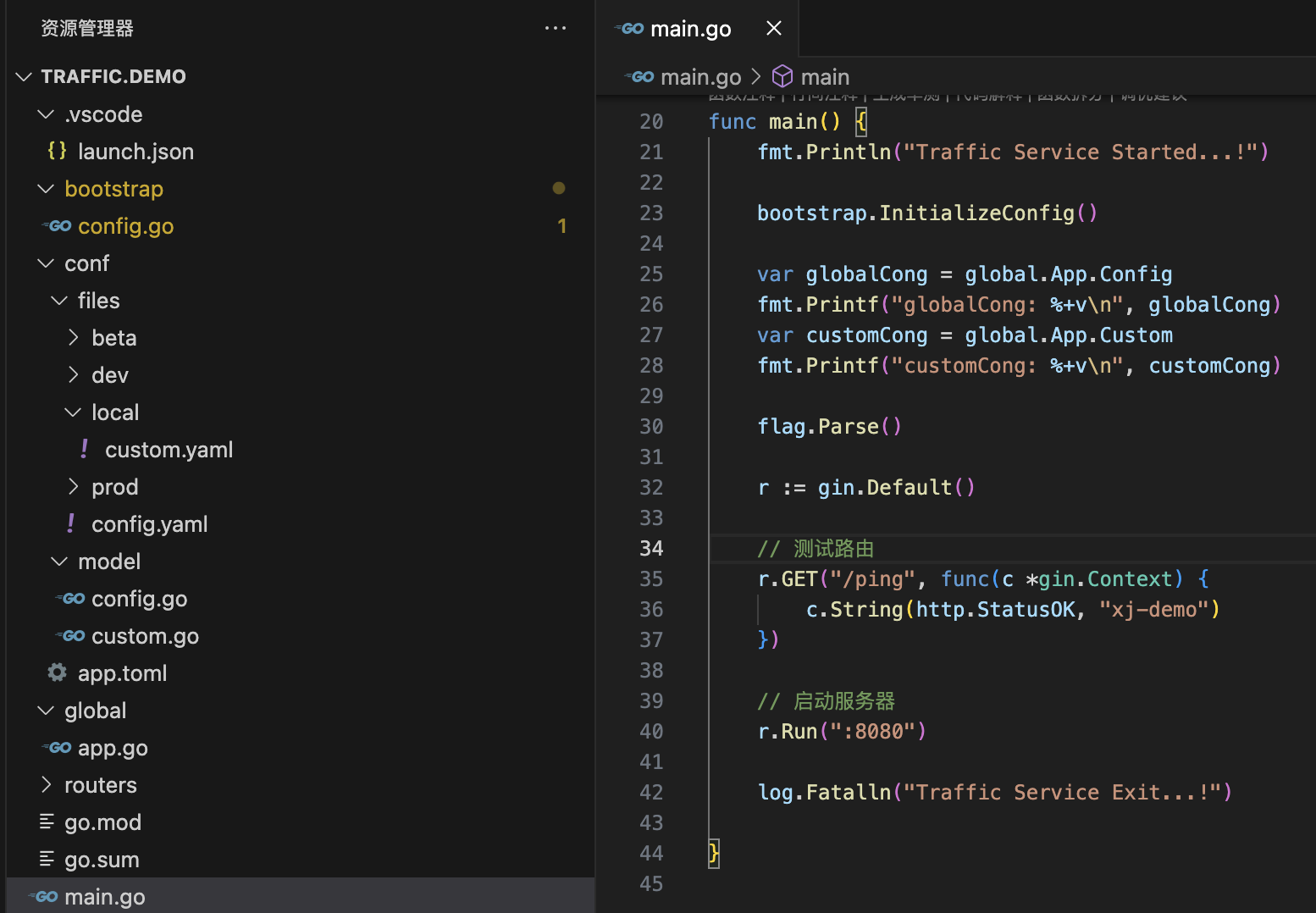Open launch.json file
The image size is (1316, 913).
[x=135, y=152]
